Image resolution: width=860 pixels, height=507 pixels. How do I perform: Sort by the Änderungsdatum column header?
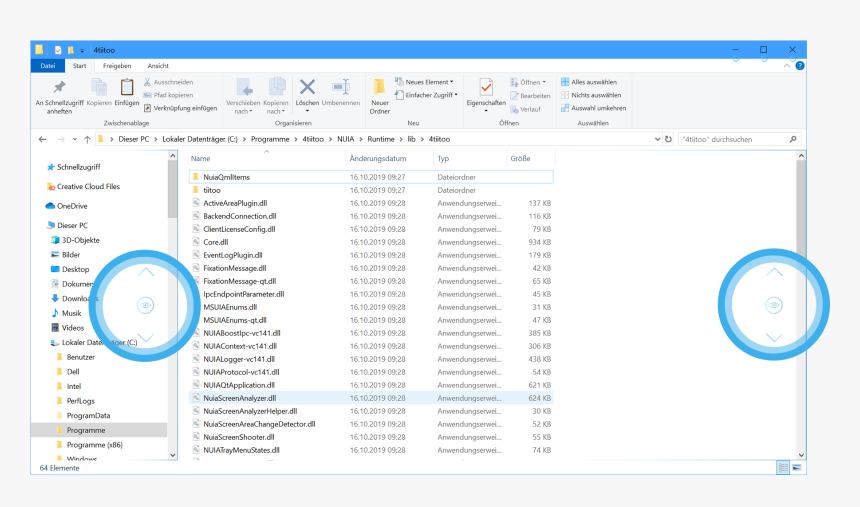(x=378, y=159)
